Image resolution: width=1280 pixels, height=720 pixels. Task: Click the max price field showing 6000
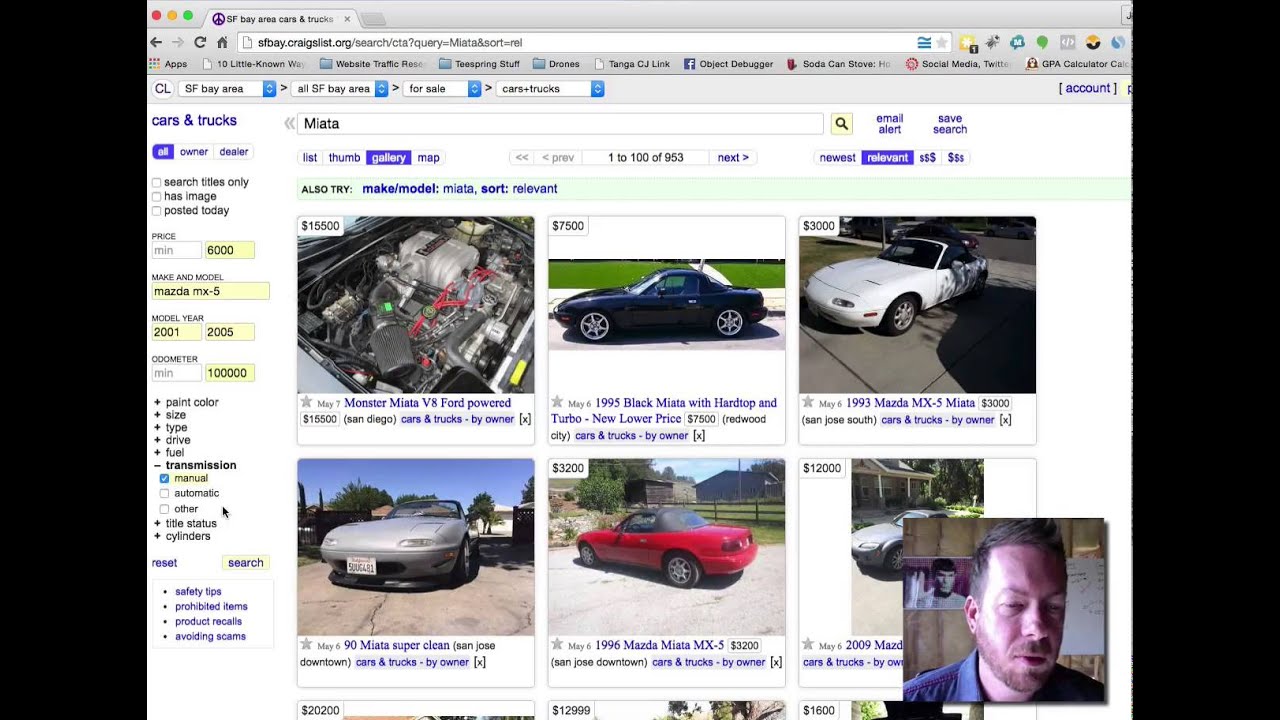point(229,250)
